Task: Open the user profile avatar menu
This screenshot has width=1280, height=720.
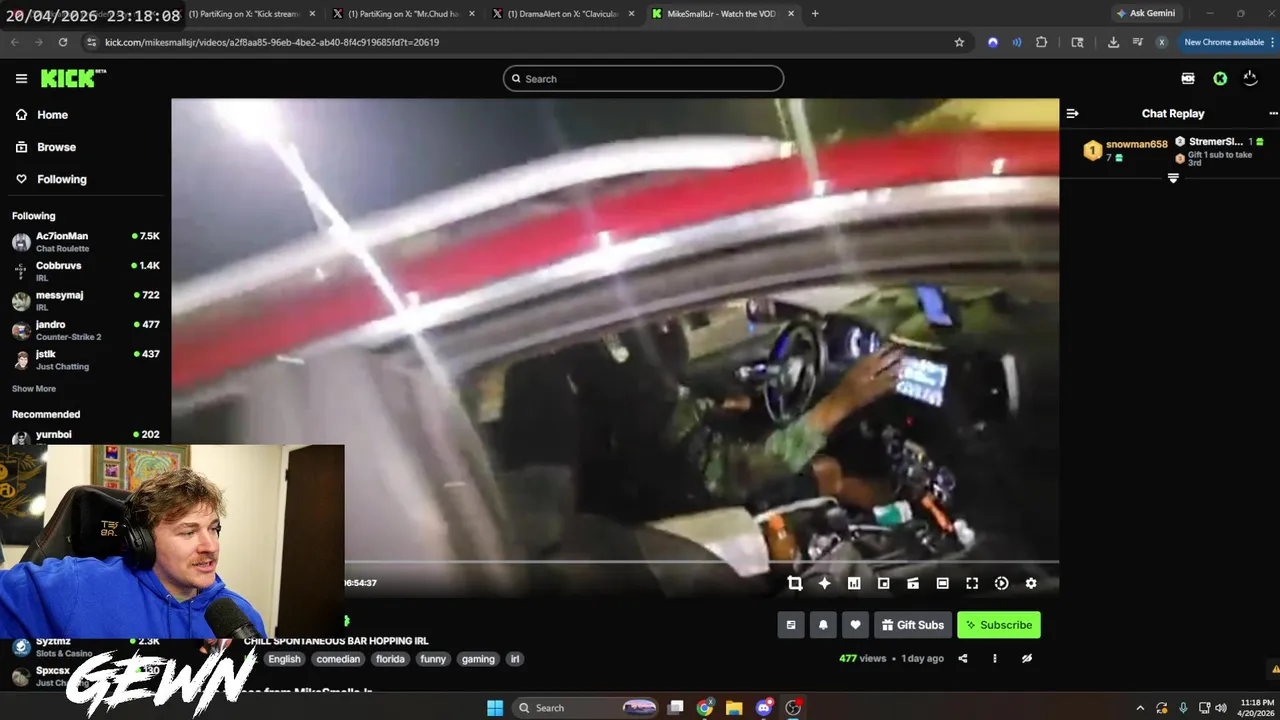Action: (1250, 79)
